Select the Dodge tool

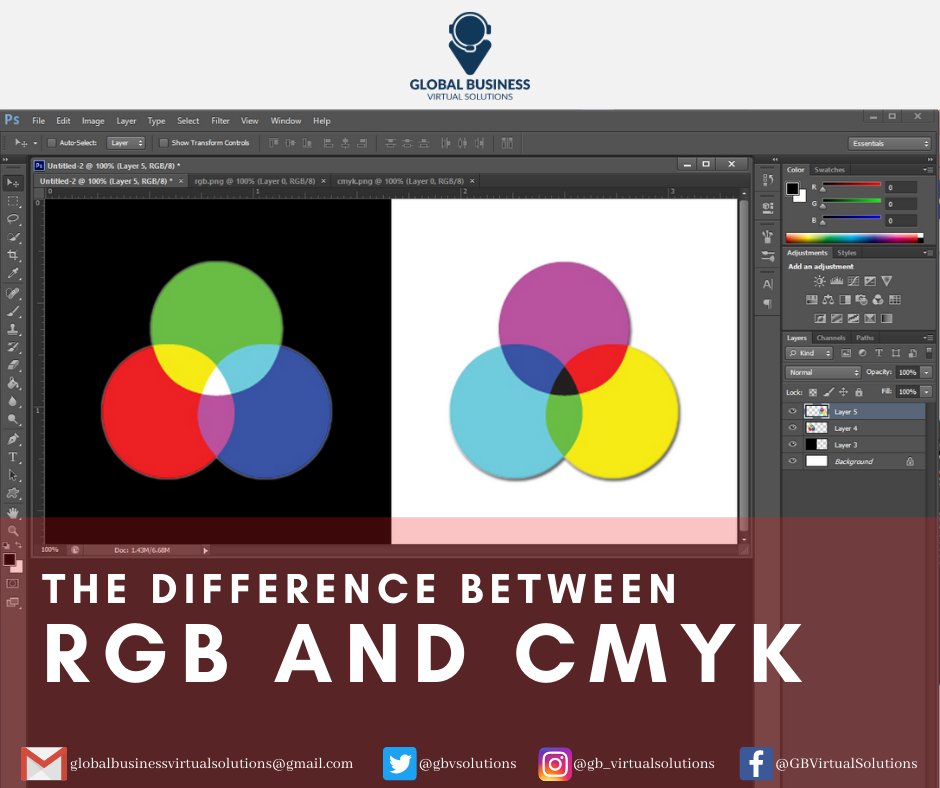(13, 419)
